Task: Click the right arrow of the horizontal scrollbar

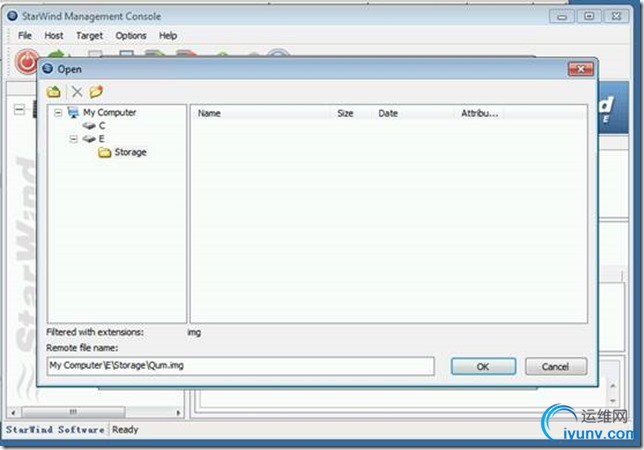Action: [178, 412]
